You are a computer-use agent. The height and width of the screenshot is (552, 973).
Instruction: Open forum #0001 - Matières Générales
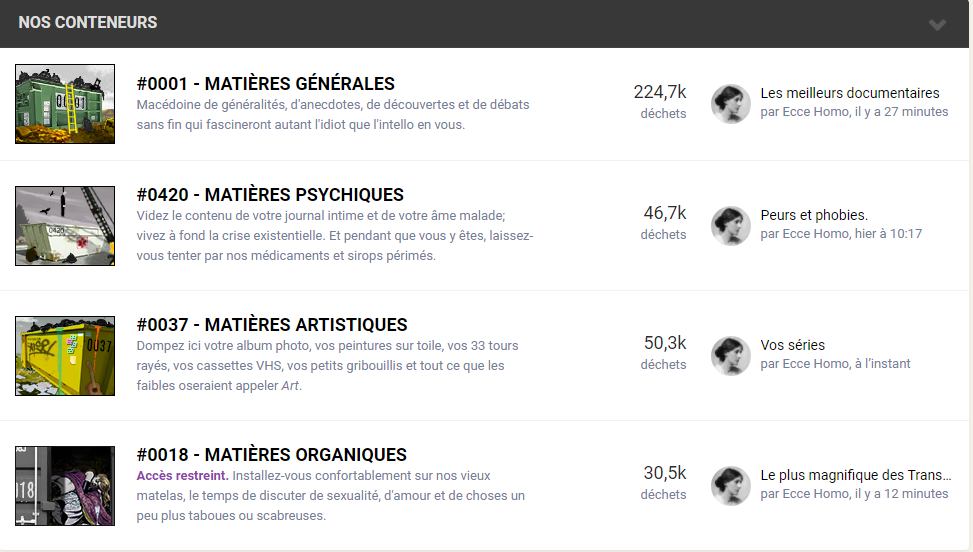266,84
